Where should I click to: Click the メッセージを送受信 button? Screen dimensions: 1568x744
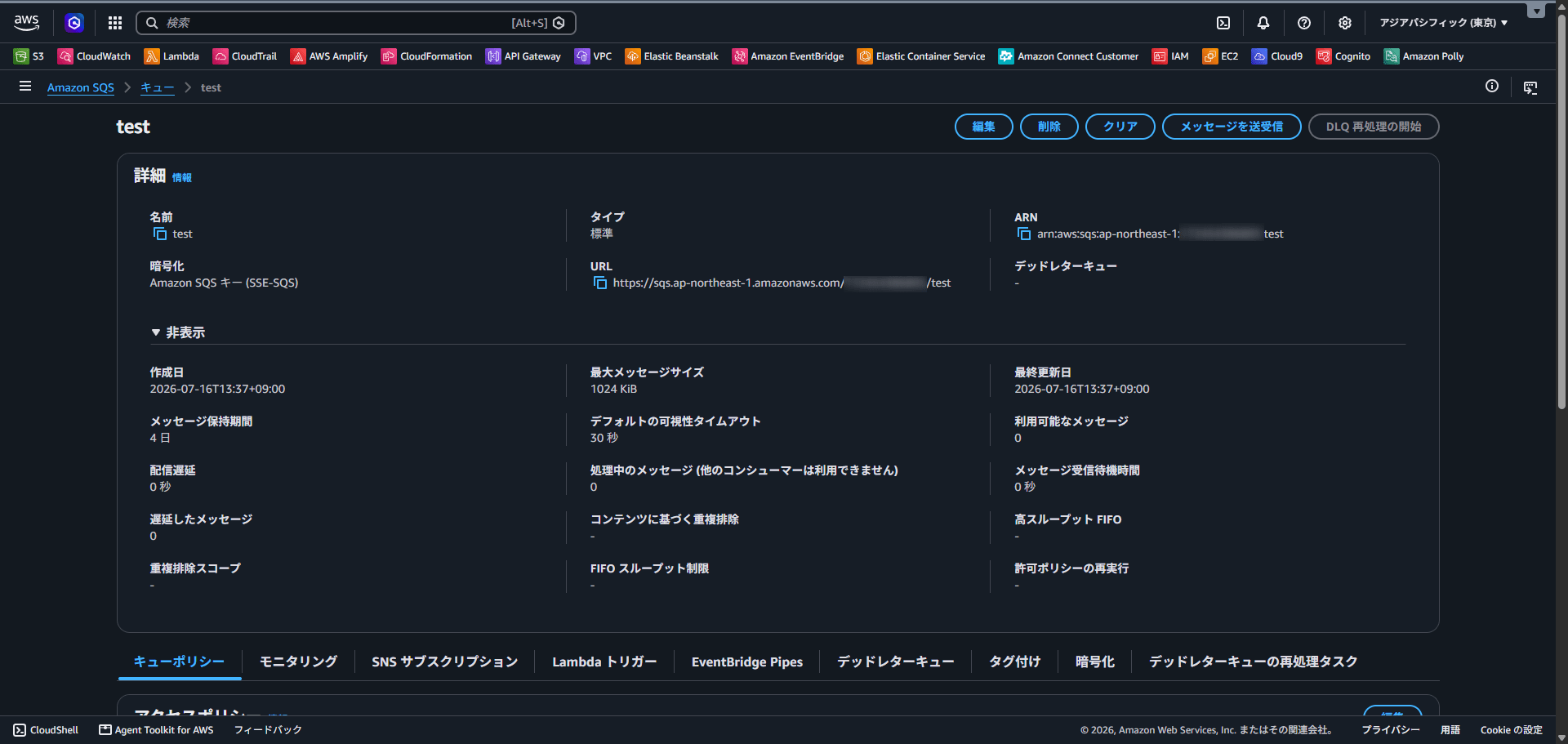[x=1232, y=127]
